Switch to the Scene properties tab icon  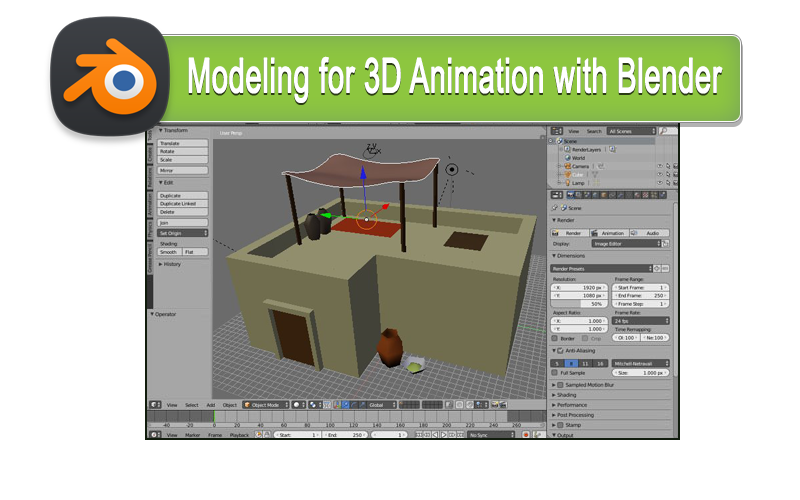(x=587, y=194)
